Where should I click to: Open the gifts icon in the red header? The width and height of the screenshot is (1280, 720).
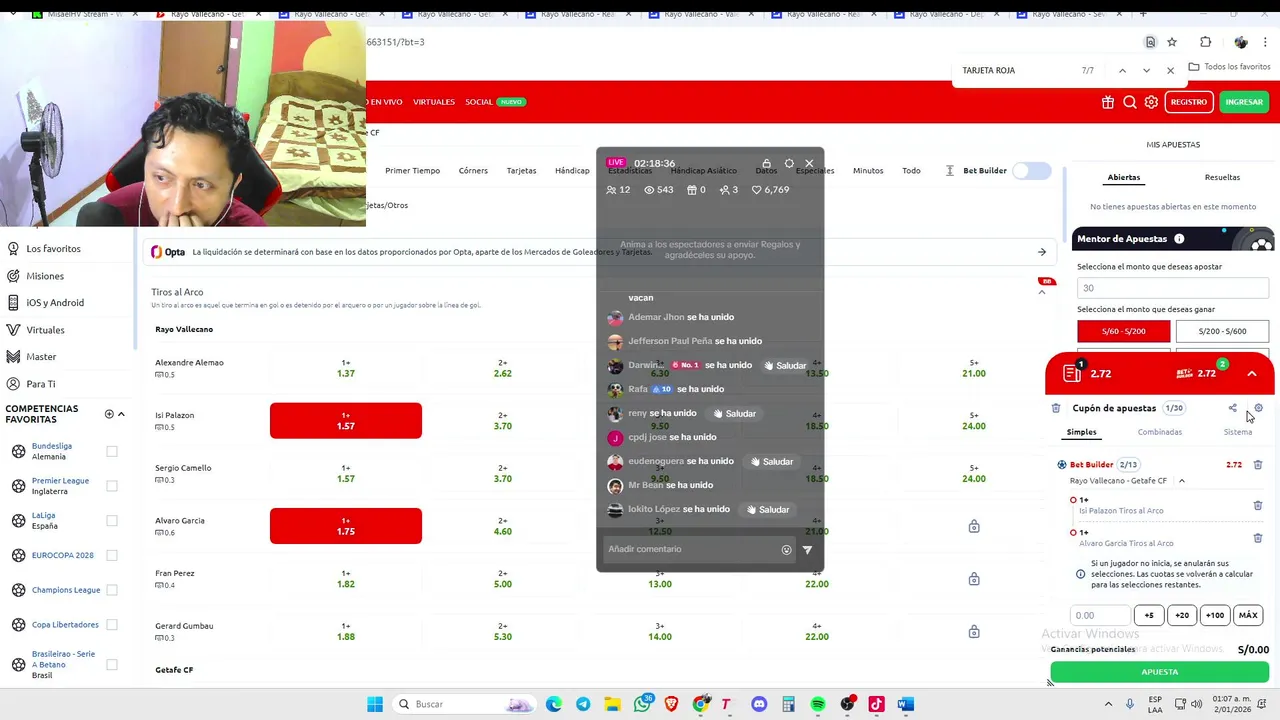click(x=1108, y=102)
